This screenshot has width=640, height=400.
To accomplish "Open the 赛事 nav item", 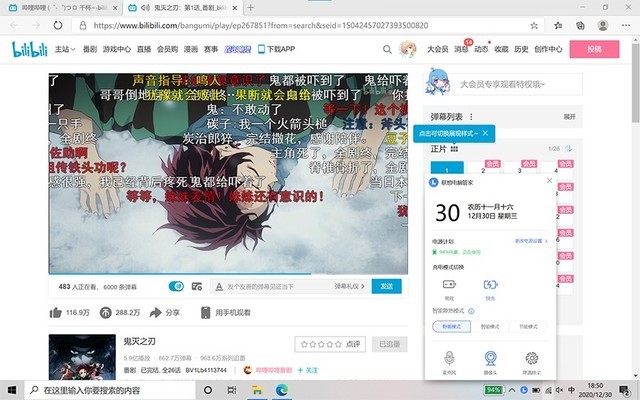I will pos(211,49).
